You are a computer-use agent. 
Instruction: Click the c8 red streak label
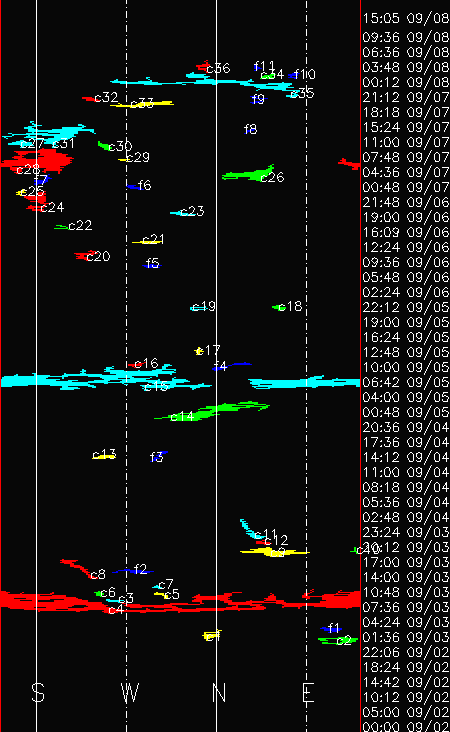pyautogui.click(x=98, y=574)
